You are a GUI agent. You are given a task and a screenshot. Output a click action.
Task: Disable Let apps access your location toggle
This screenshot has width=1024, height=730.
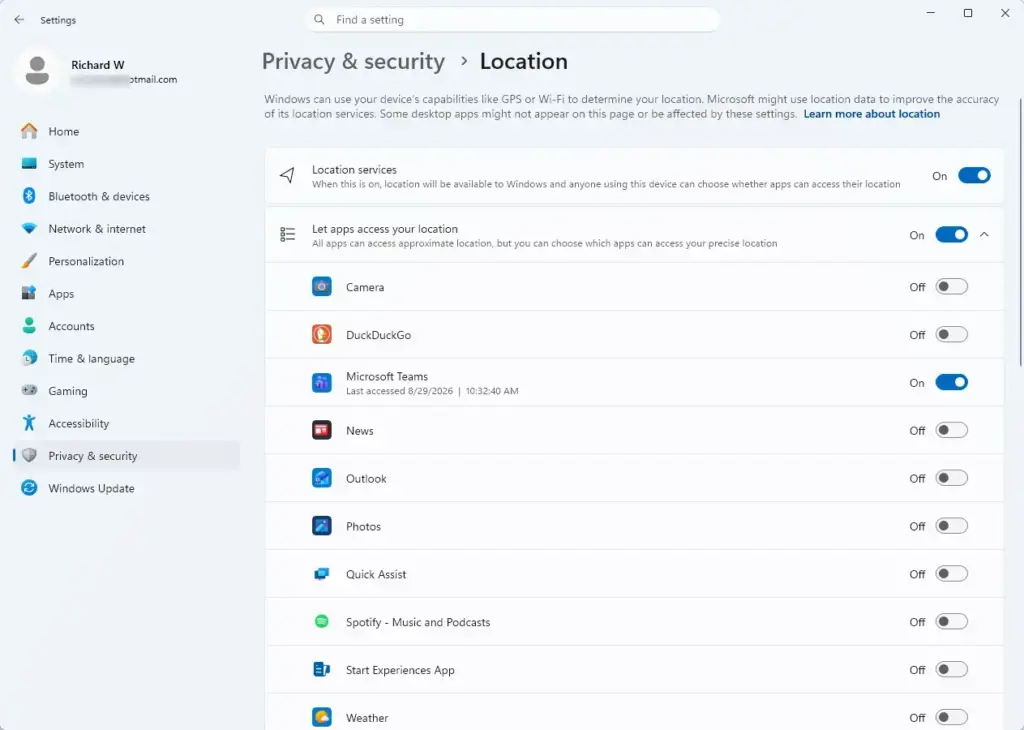tap(951, 235)
